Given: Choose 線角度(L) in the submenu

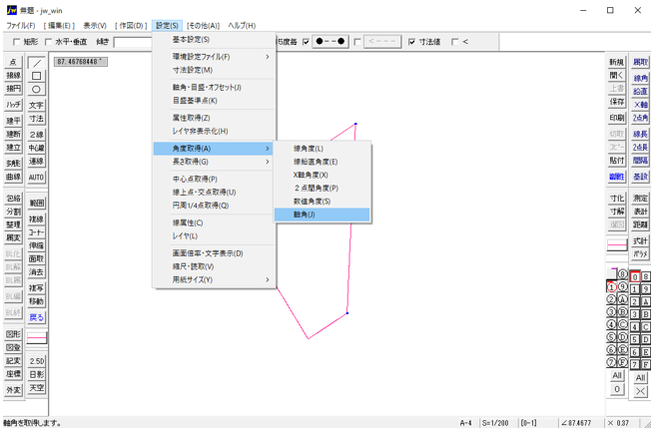Looking at the screenshot, I should coord(322,148).
